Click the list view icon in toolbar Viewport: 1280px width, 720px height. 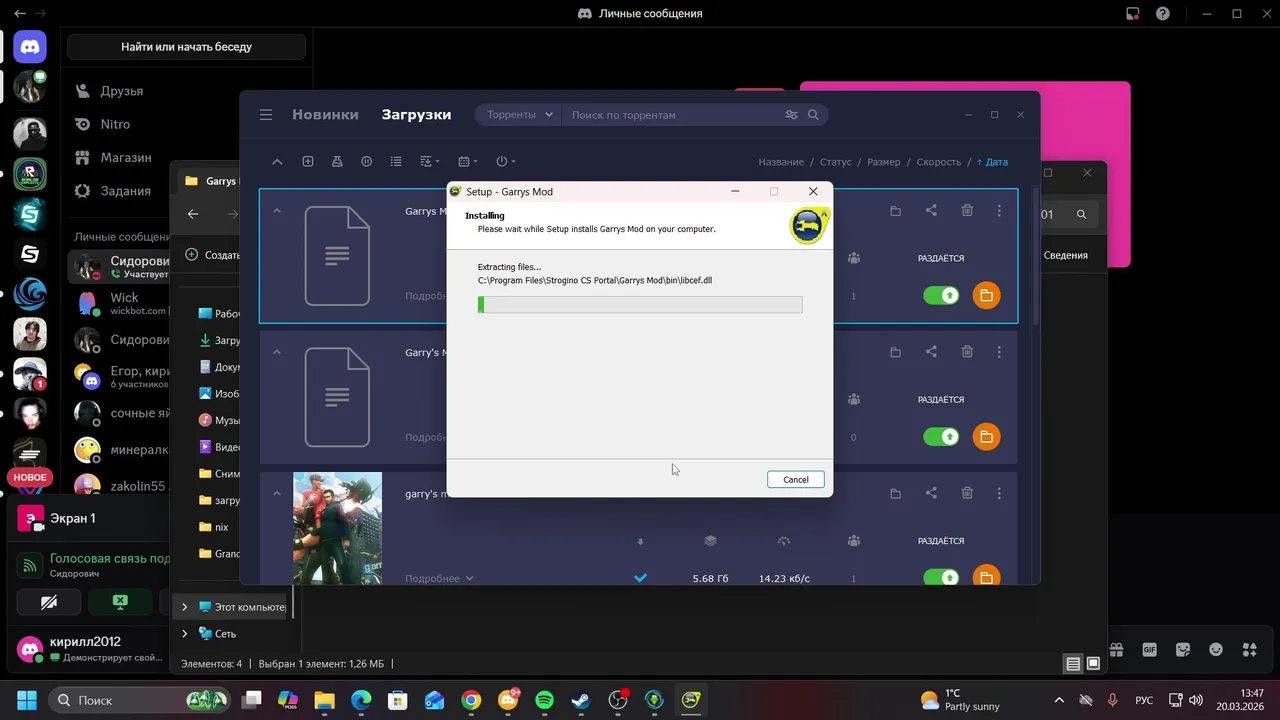[396, 162]
